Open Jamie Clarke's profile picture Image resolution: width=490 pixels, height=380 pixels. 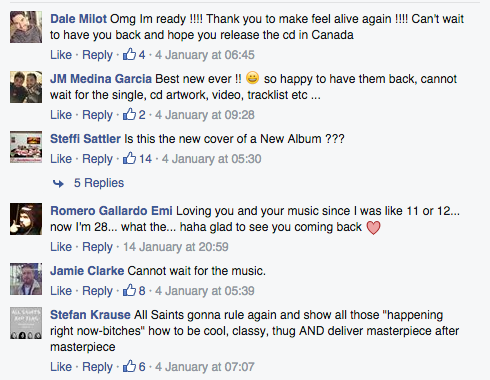click(26, 279)
